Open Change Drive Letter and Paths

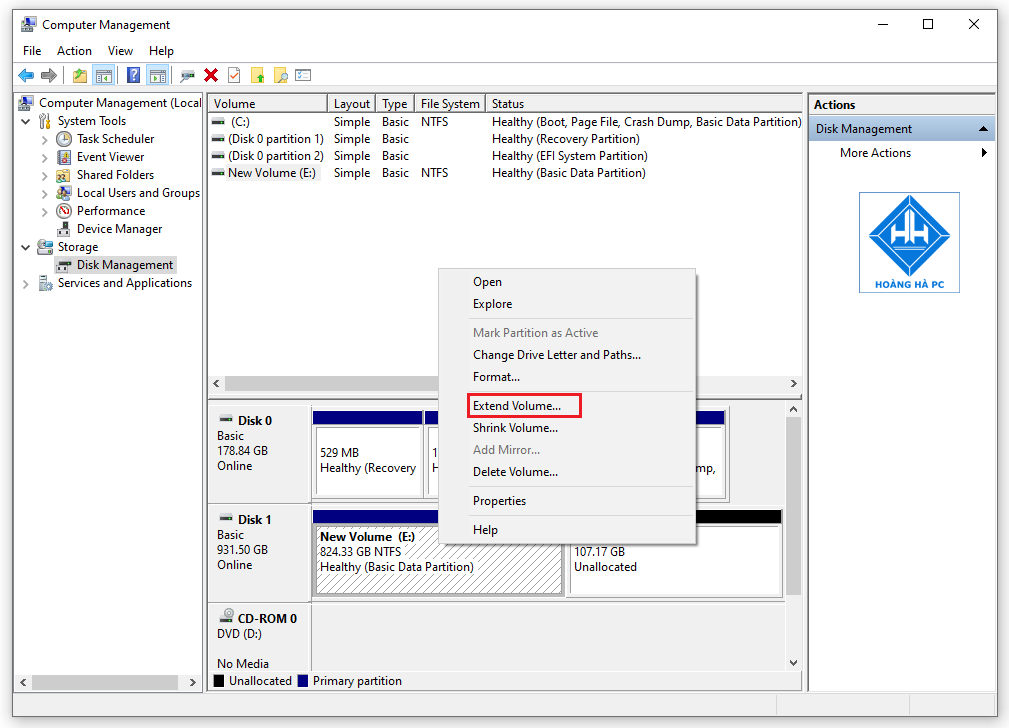click(557, 354)
